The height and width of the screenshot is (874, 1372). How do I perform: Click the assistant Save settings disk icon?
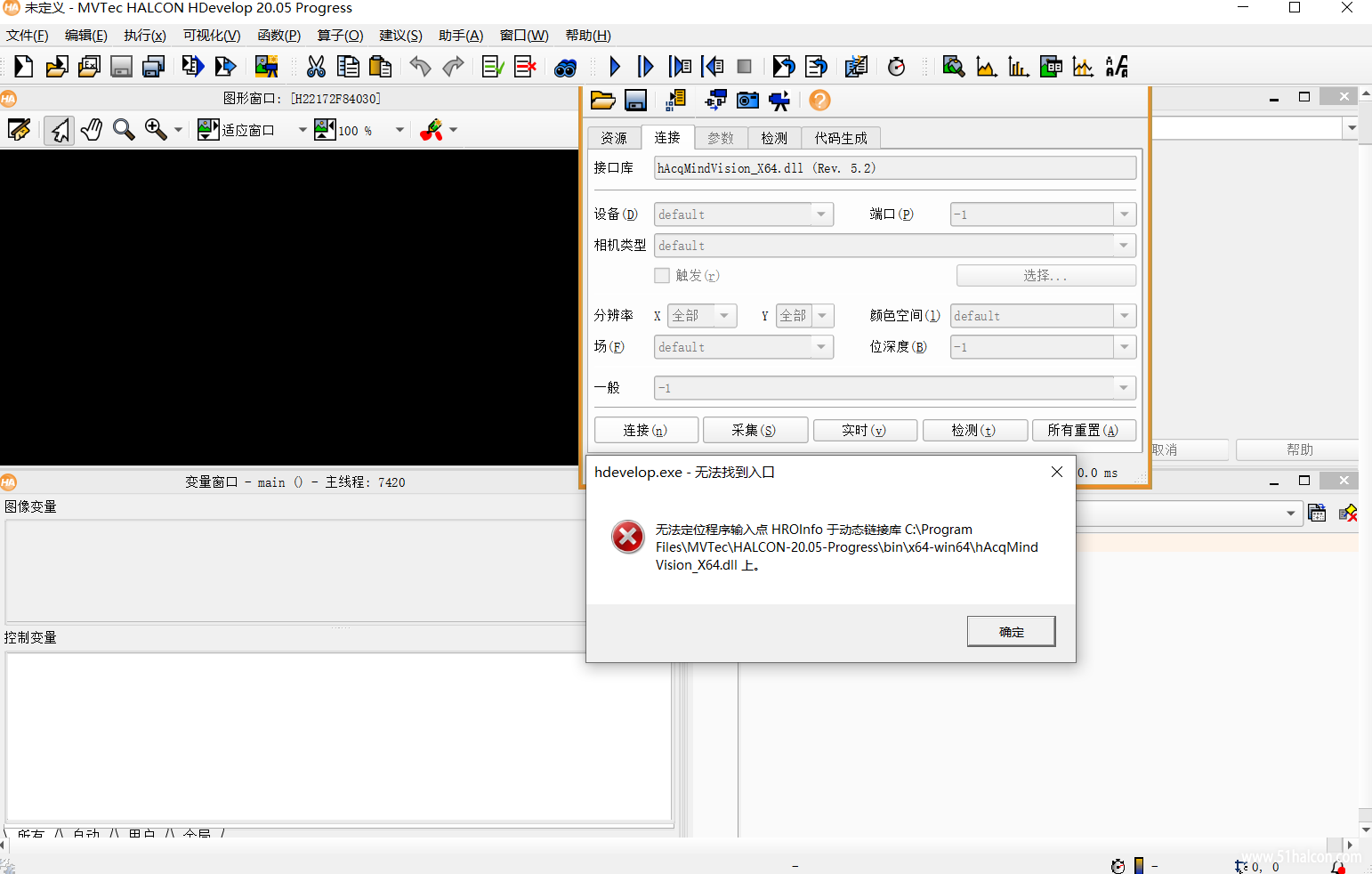click(x=635, y=101)
